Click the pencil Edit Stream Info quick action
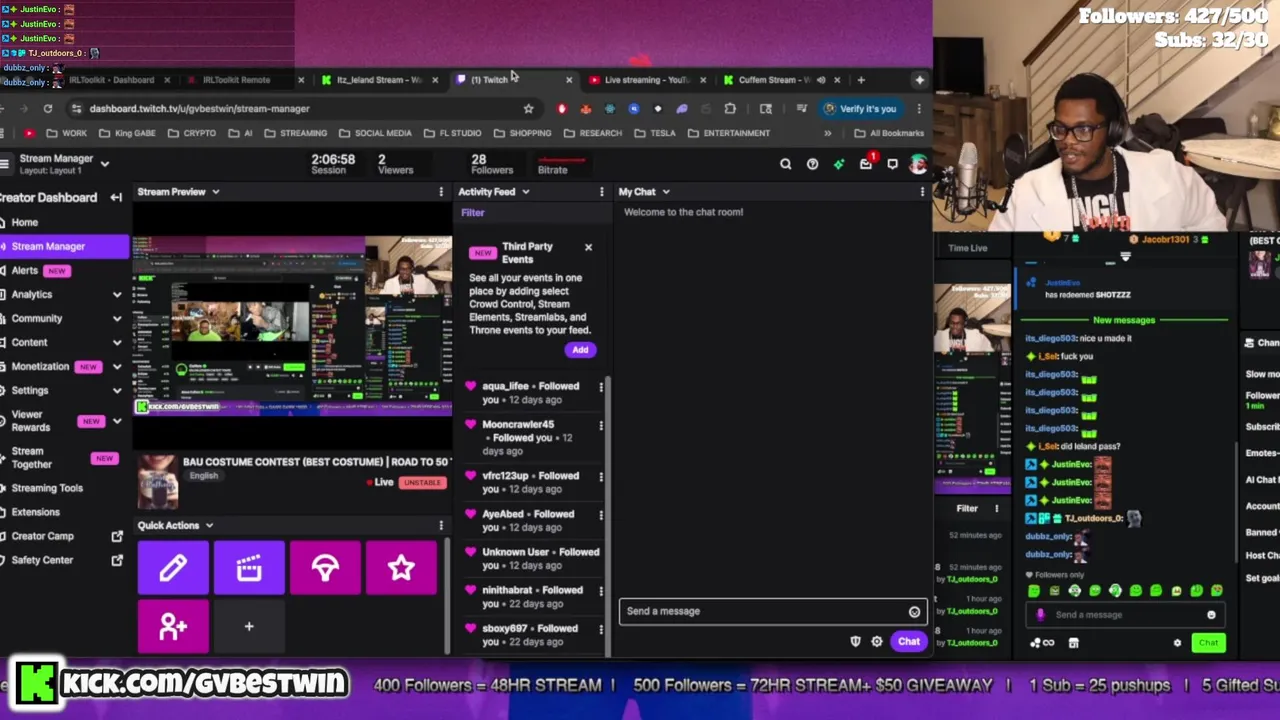Viewport: 1280px width, 720px height. [x=173, y=568]
